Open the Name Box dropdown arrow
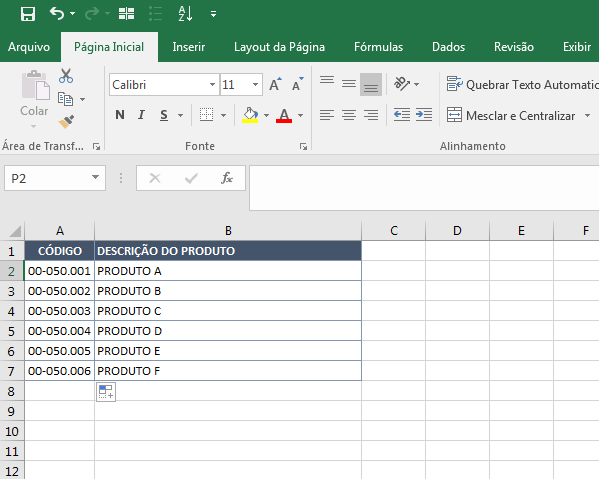The image size is (599, 479). (x=96, y=178)
